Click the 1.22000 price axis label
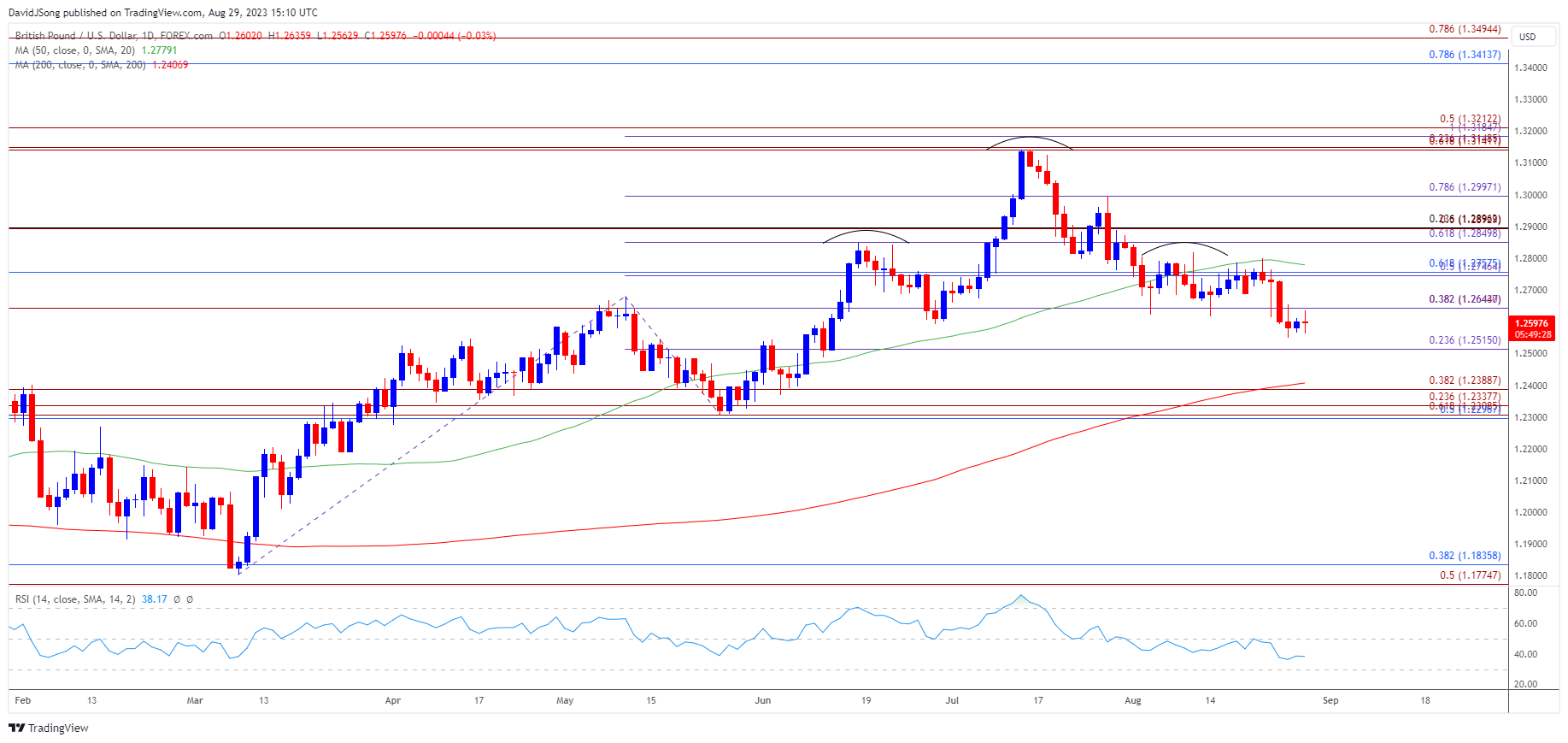Screen dimensions: 1568x743 [1530, 450]
